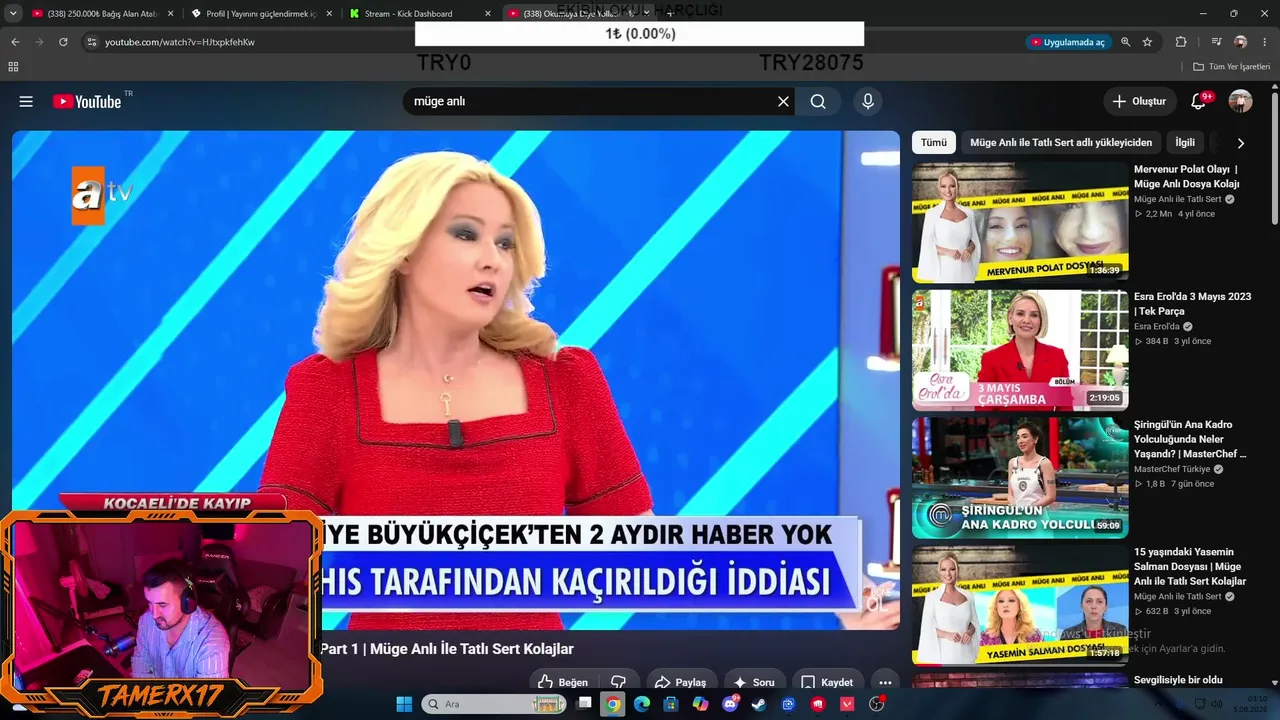Select the Tümü filter chip
This screenshot has width=1280, height=720.
click(x=934, y=143)
